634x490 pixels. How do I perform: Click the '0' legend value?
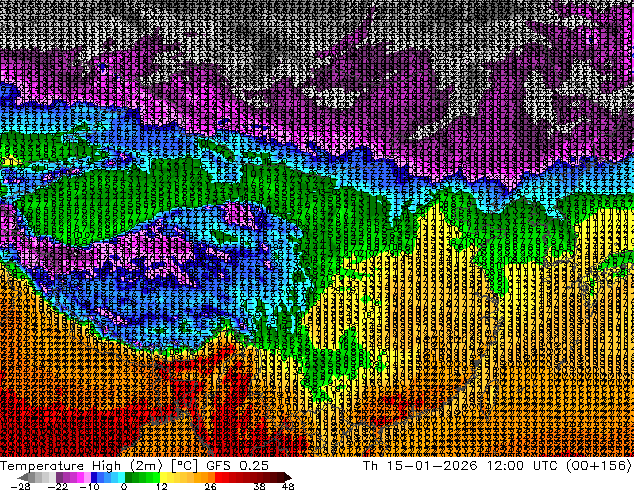click(124, 486)
